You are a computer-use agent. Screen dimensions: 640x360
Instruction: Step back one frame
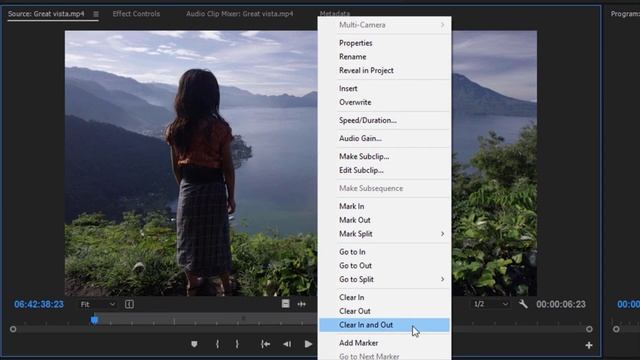287,344
